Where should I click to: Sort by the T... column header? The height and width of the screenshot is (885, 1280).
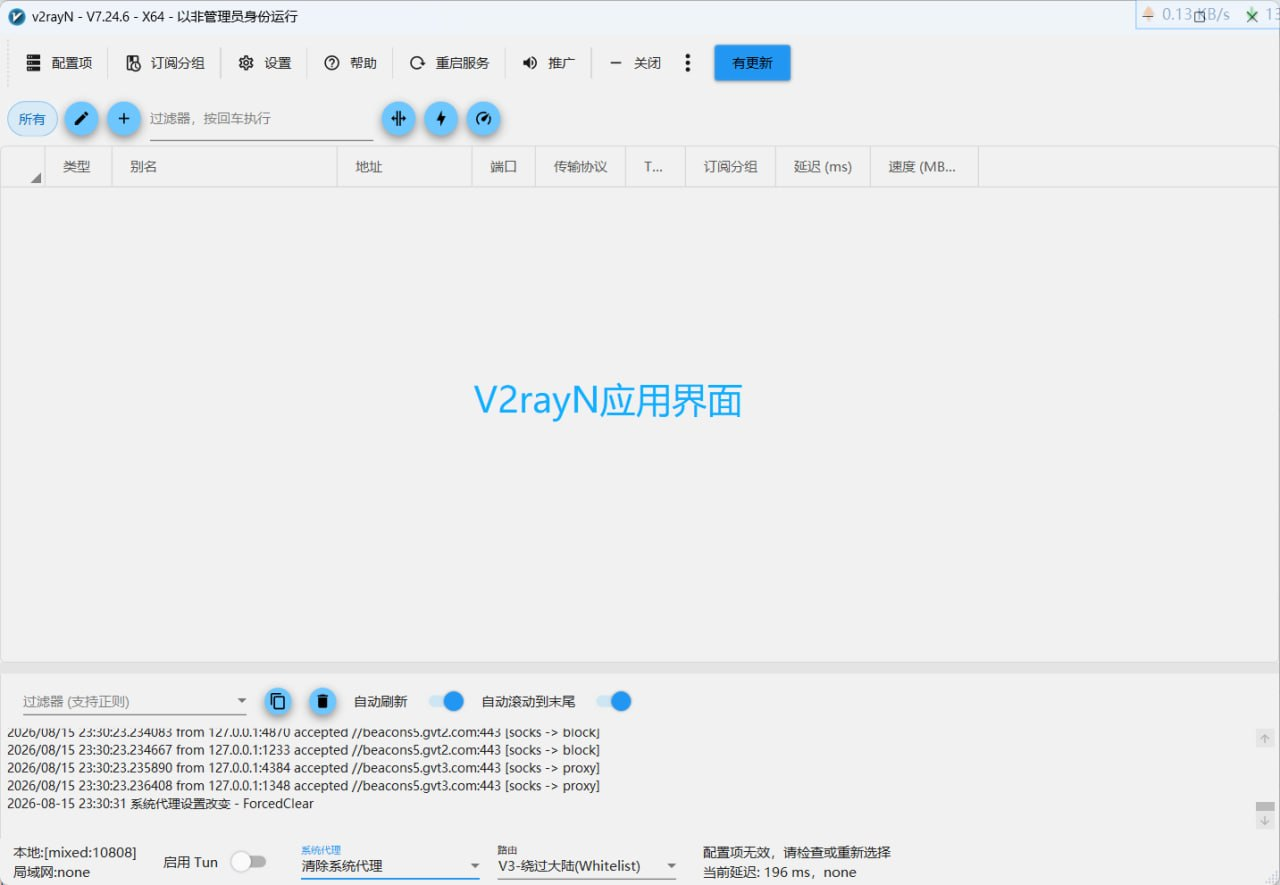(x=655, y=167)
